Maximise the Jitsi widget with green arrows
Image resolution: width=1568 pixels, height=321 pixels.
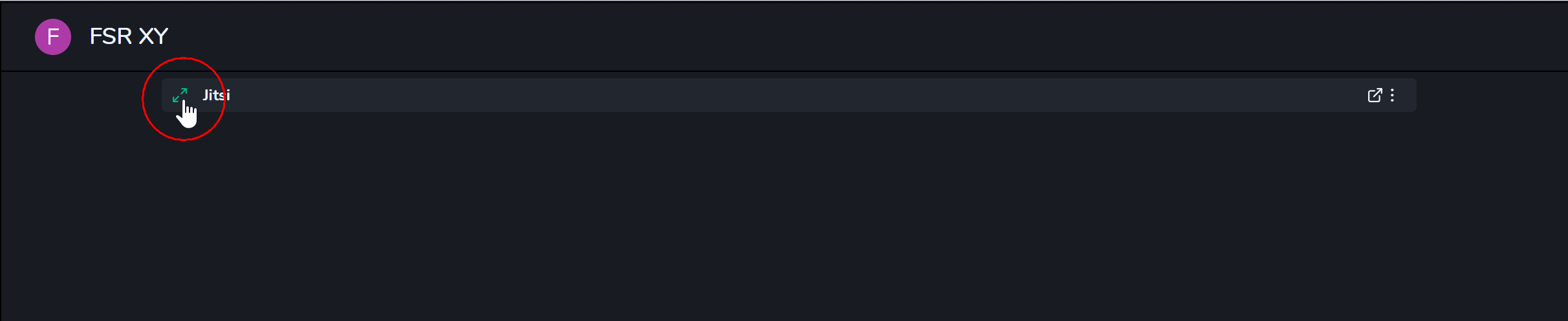click(180, 95)
